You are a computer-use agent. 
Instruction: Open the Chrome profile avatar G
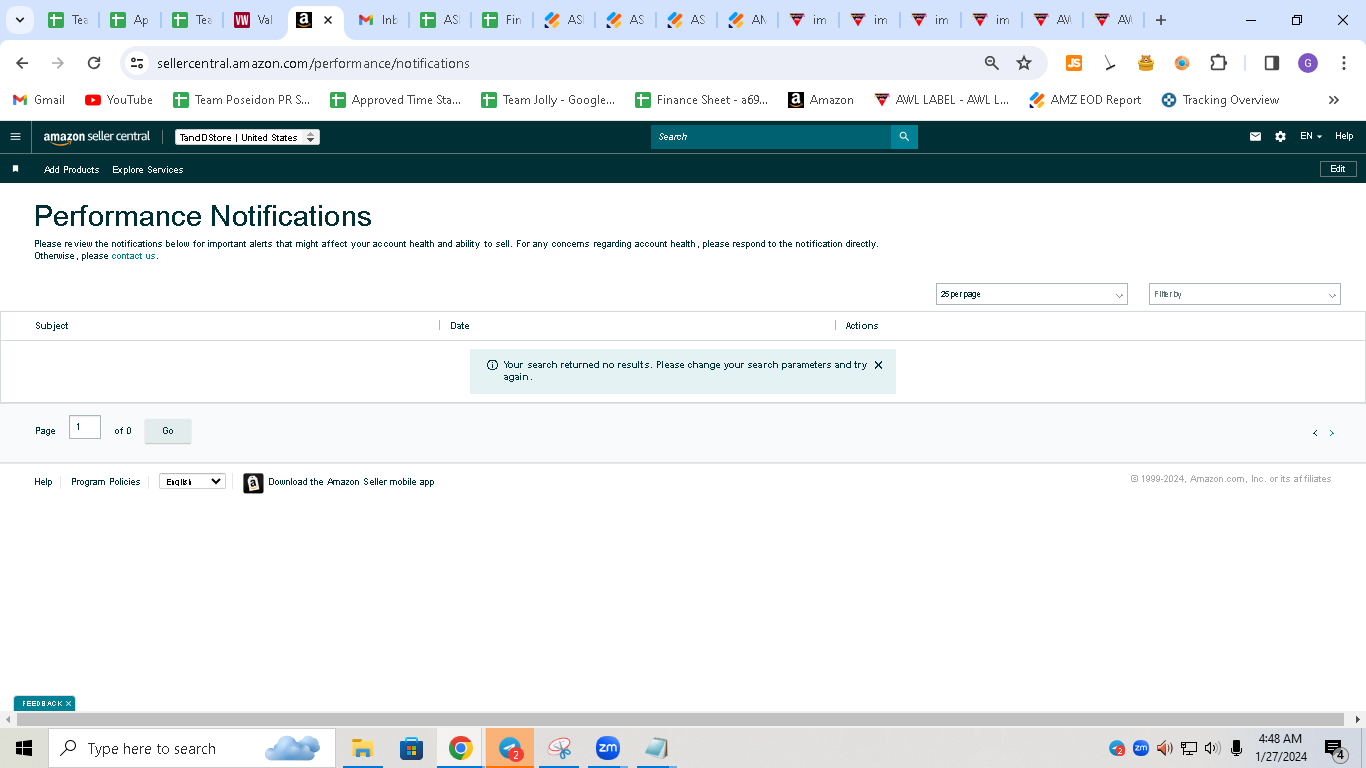pyautogui.click(x=1308, y=63)
